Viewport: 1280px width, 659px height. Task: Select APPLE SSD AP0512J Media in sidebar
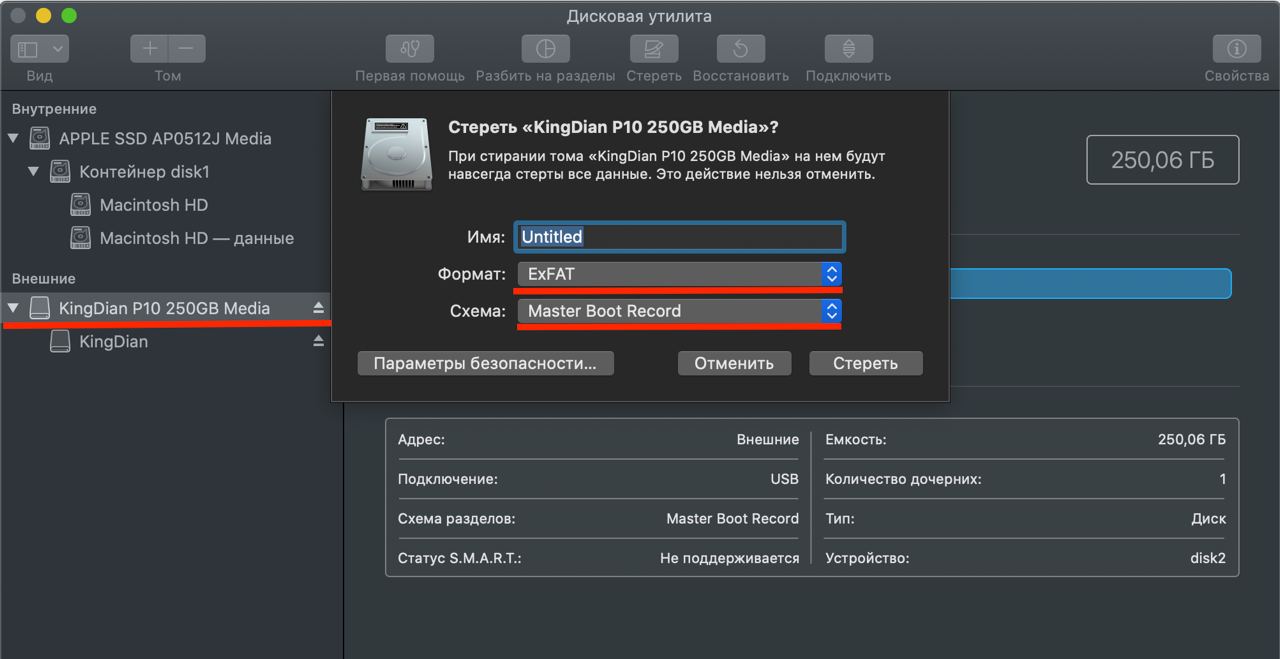click(x=165, y=138)
